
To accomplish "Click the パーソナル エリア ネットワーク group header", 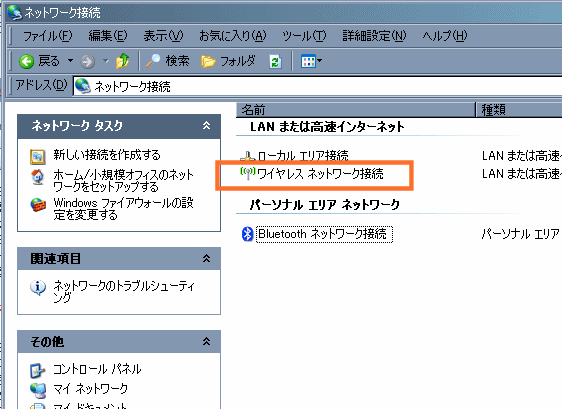I will [325, 205].
